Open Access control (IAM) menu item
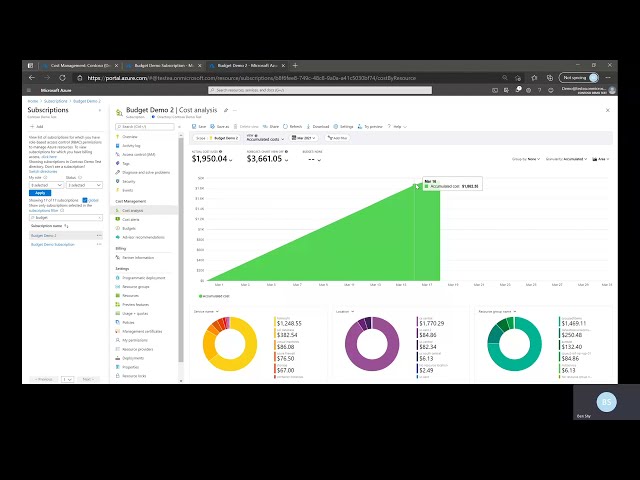640x480 pixels. [139, 155]
